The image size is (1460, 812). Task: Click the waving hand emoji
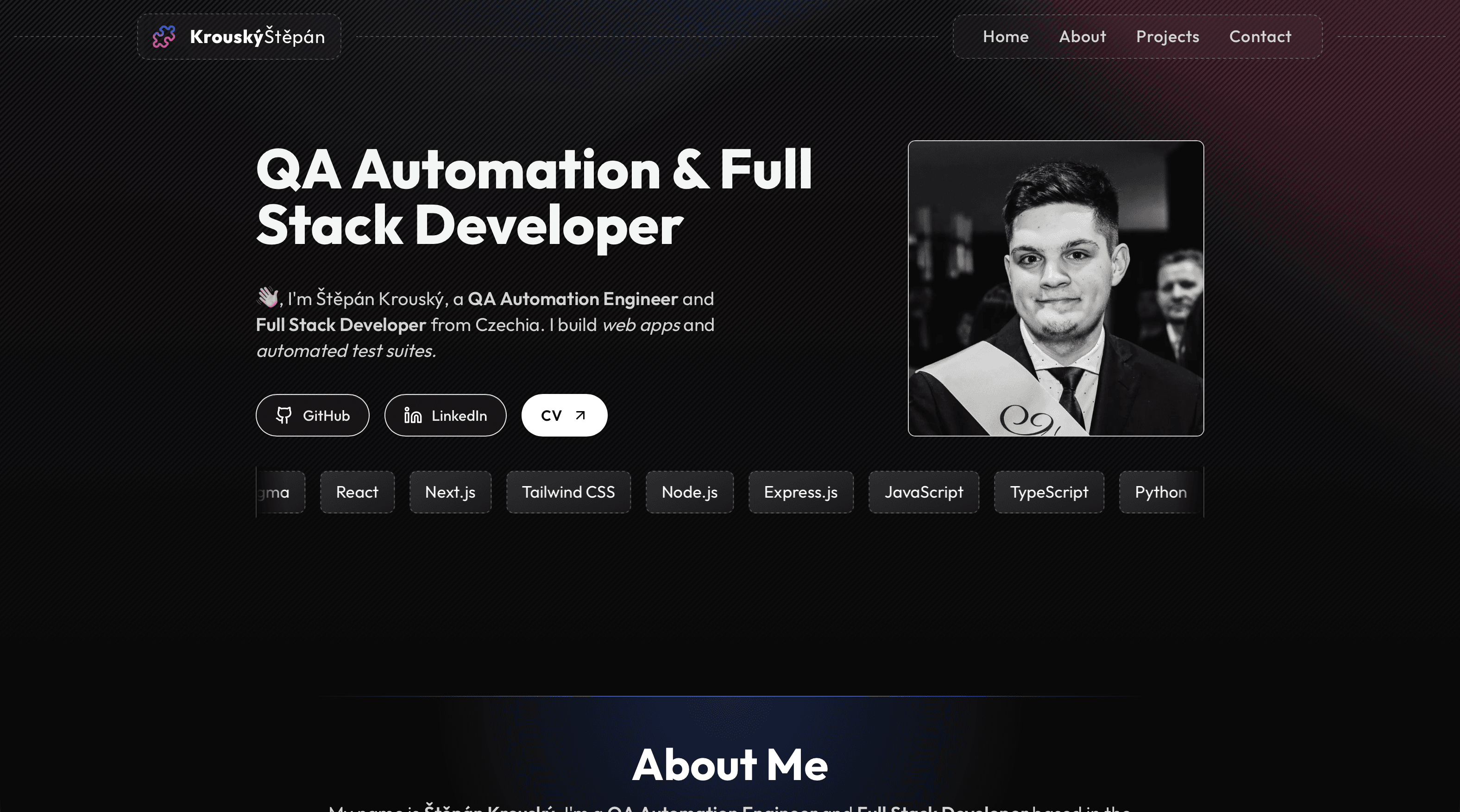pos(268,298)
